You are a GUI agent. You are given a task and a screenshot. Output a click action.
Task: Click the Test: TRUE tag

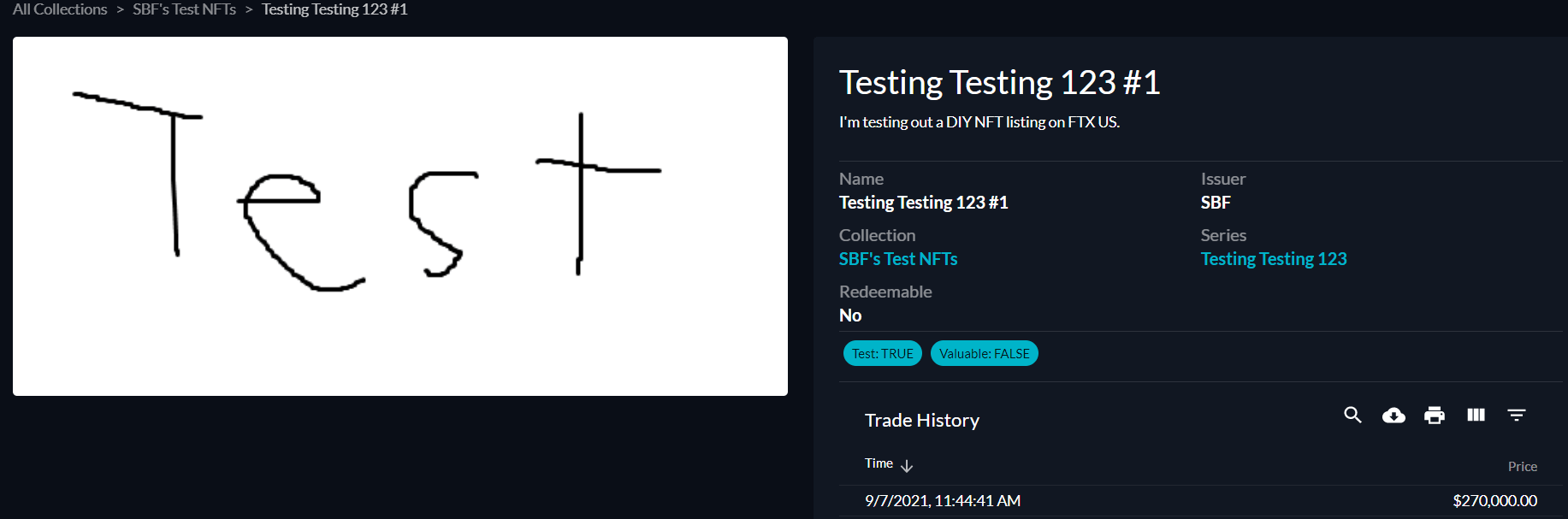tap(882, 353)
